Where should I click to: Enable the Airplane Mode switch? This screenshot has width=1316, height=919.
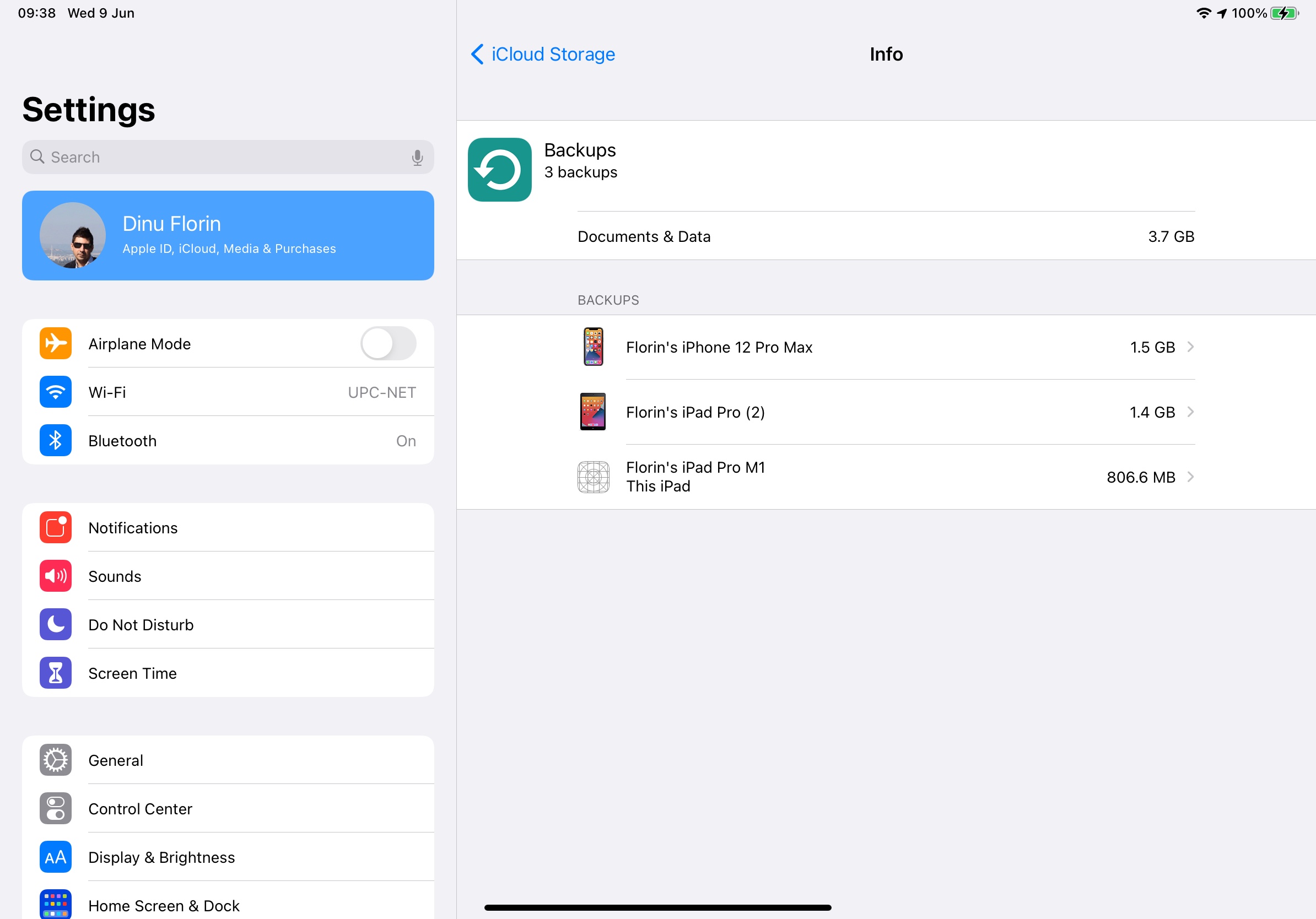click(x=388, y=343)
